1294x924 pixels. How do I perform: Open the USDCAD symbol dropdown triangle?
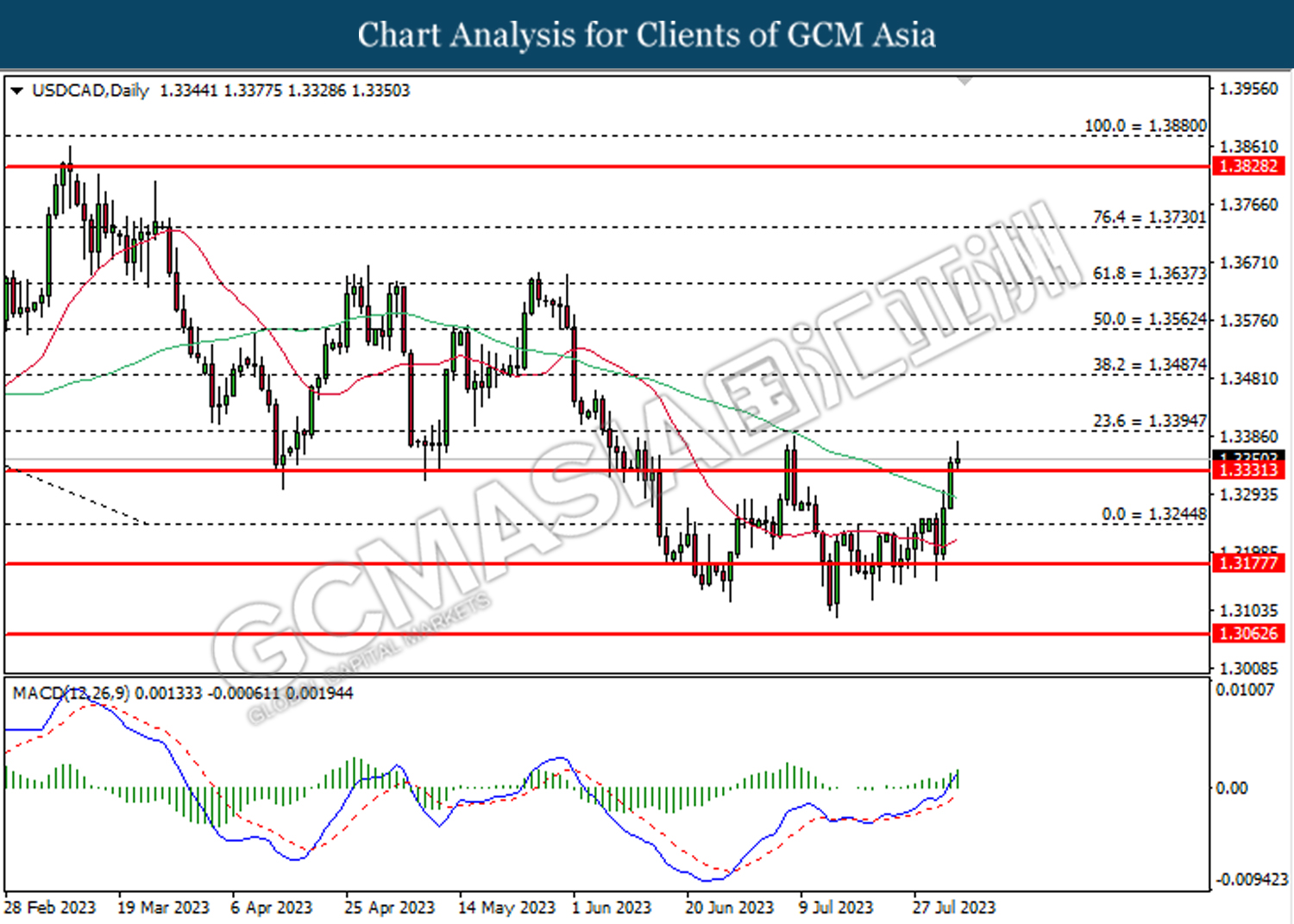(x=16, y=91)
